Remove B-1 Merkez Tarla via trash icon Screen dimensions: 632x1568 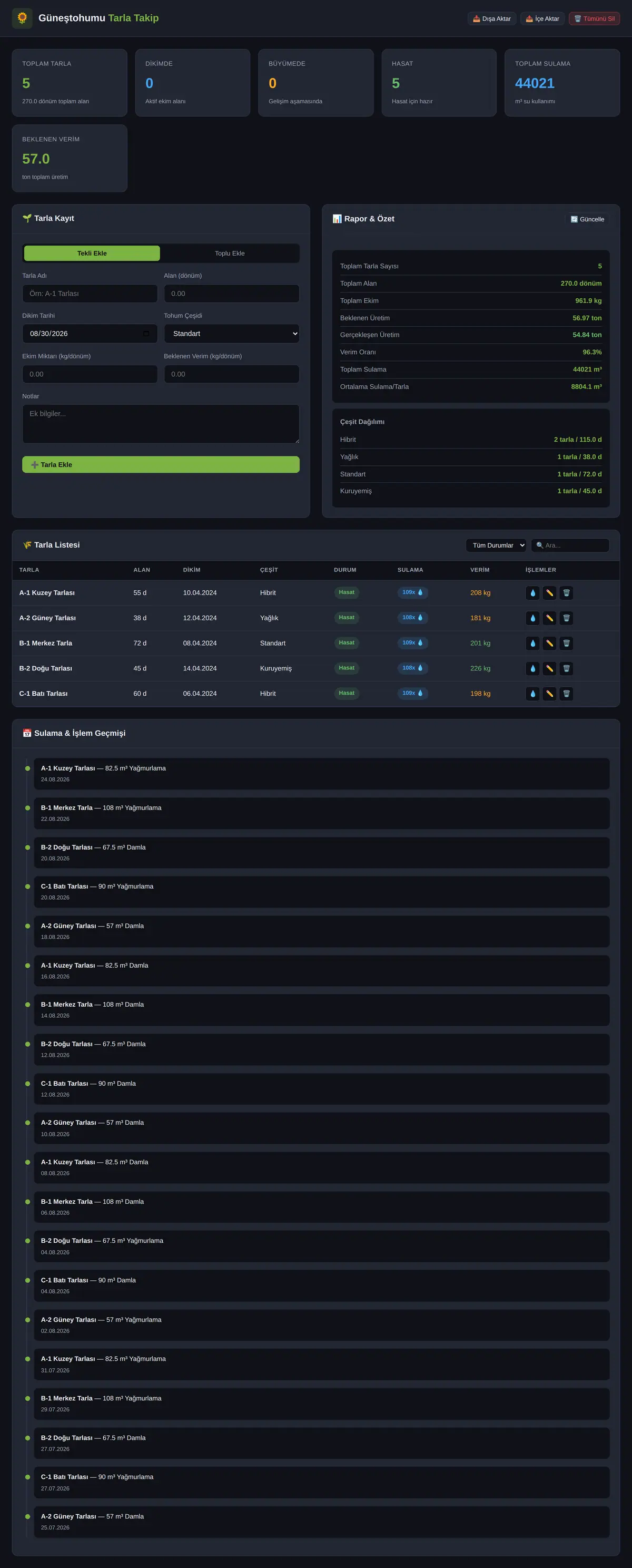(566, 644)
